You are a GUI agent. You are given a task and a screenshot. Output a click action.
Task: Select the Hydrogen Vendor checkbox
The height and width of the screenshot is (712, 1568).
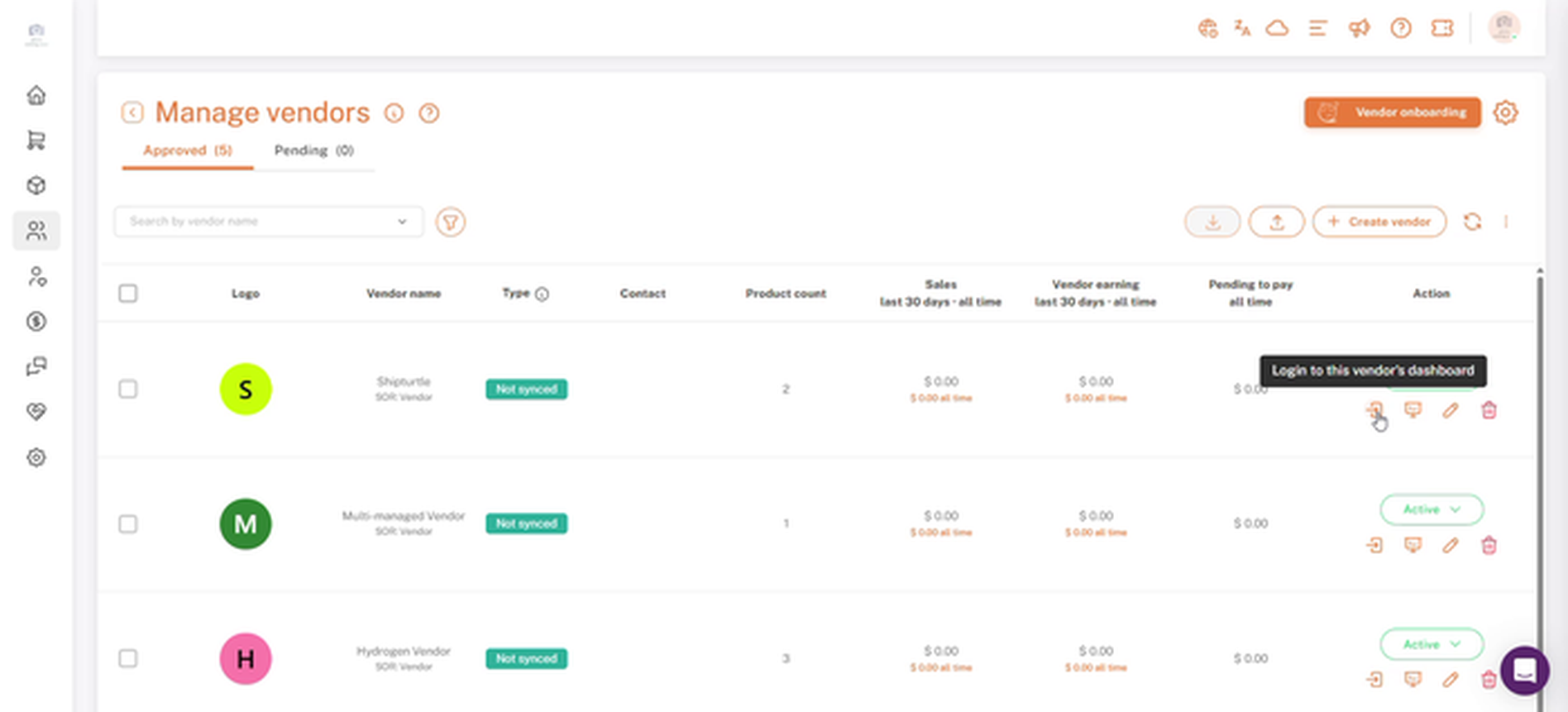(128, 658)
